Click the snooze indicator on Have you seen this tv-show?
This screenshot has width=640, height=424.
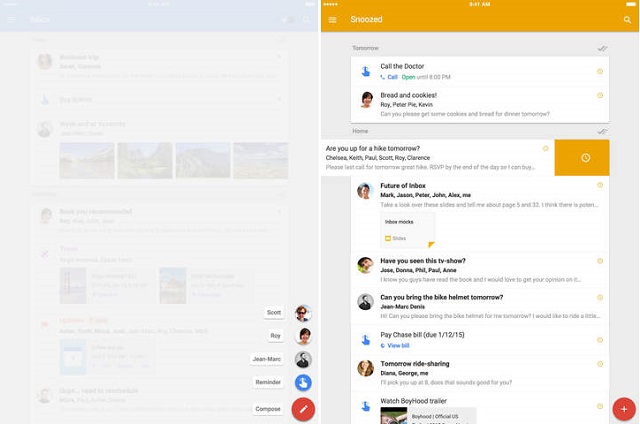click(600, 261)
